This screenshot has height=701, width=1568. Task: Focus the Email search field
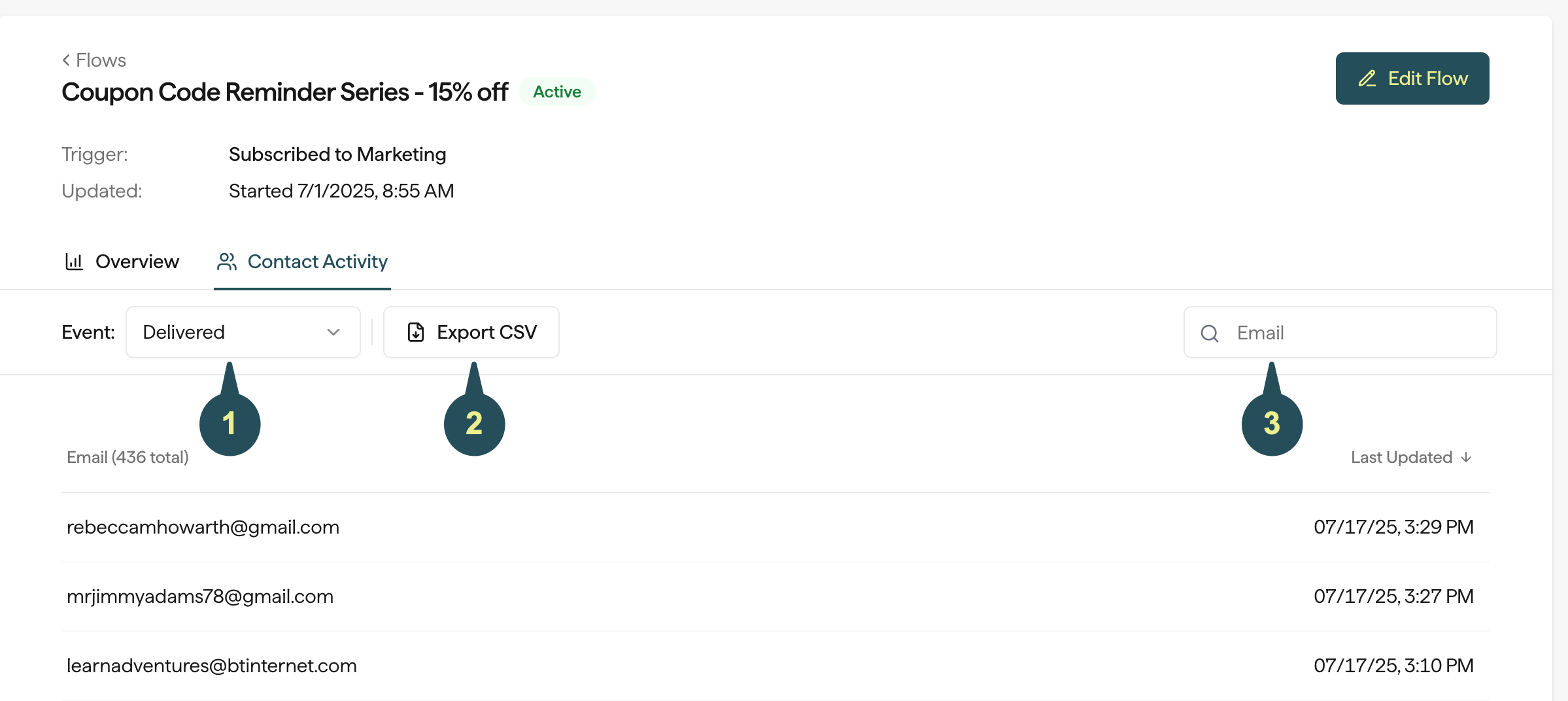(x=1340, y=332)
